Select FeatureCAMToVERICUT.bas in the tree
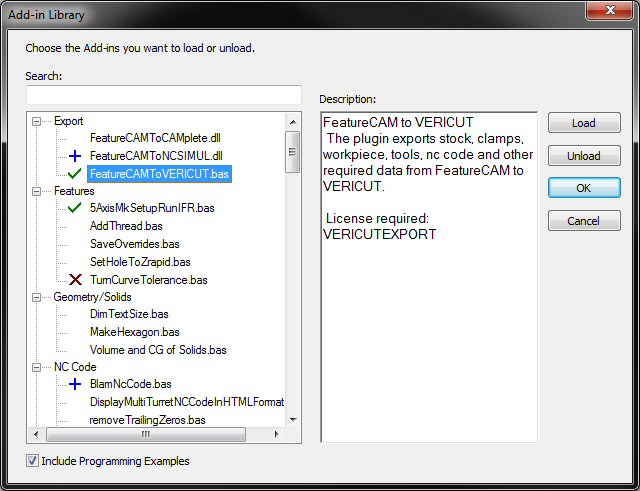Viewport: 640px width, 491px height. [x=159, y=174]
